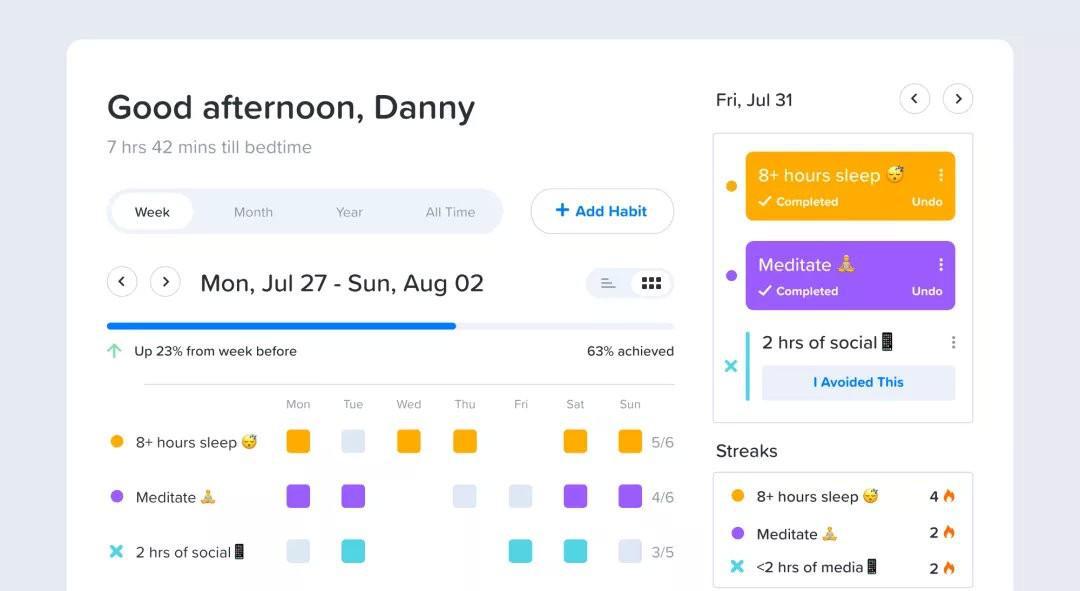Click the Add Habit button
Viewport: 1080px width, 591px height.
tap(602, 211)
